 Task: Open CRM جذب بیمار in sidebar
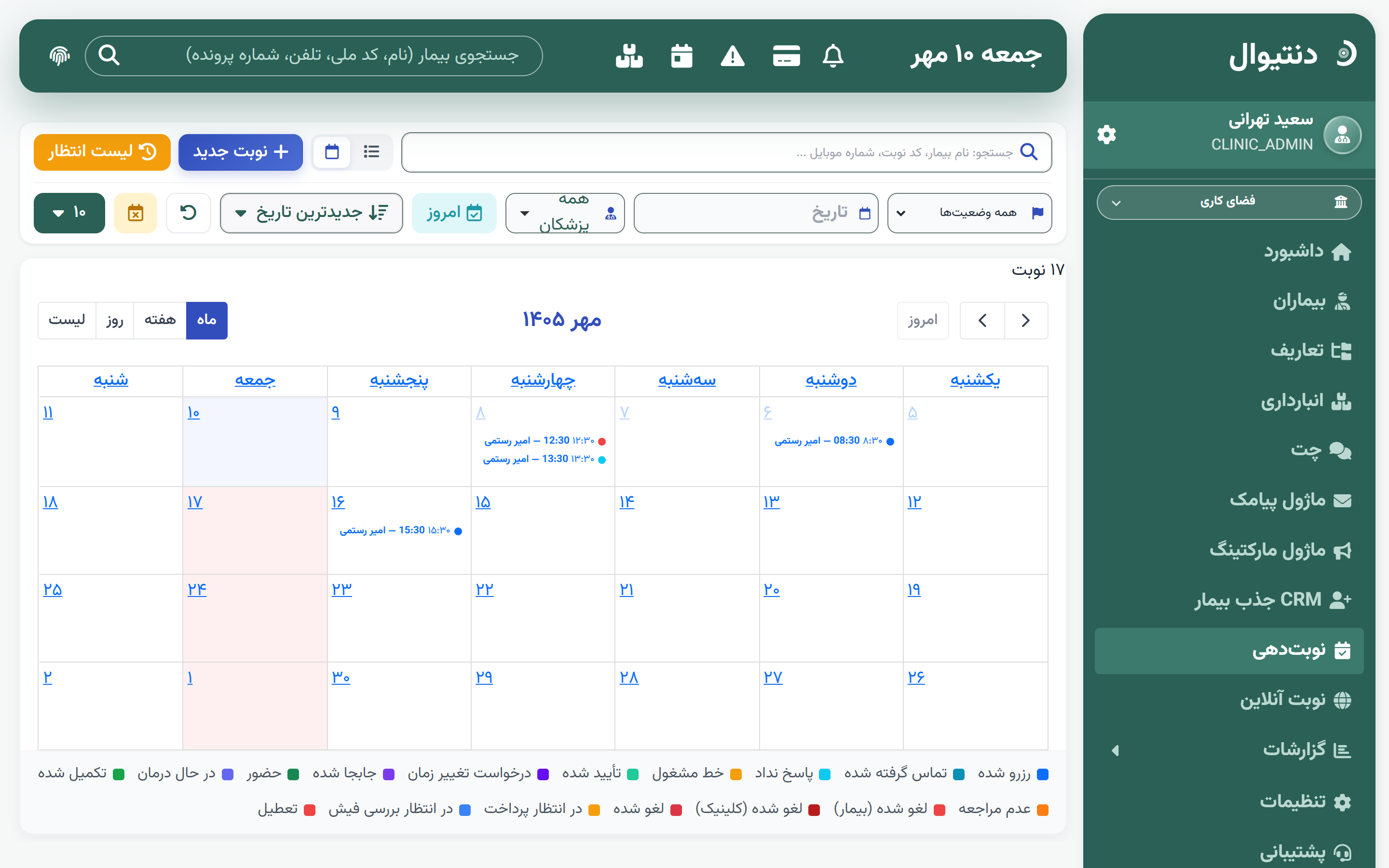tap(1229, 600)
